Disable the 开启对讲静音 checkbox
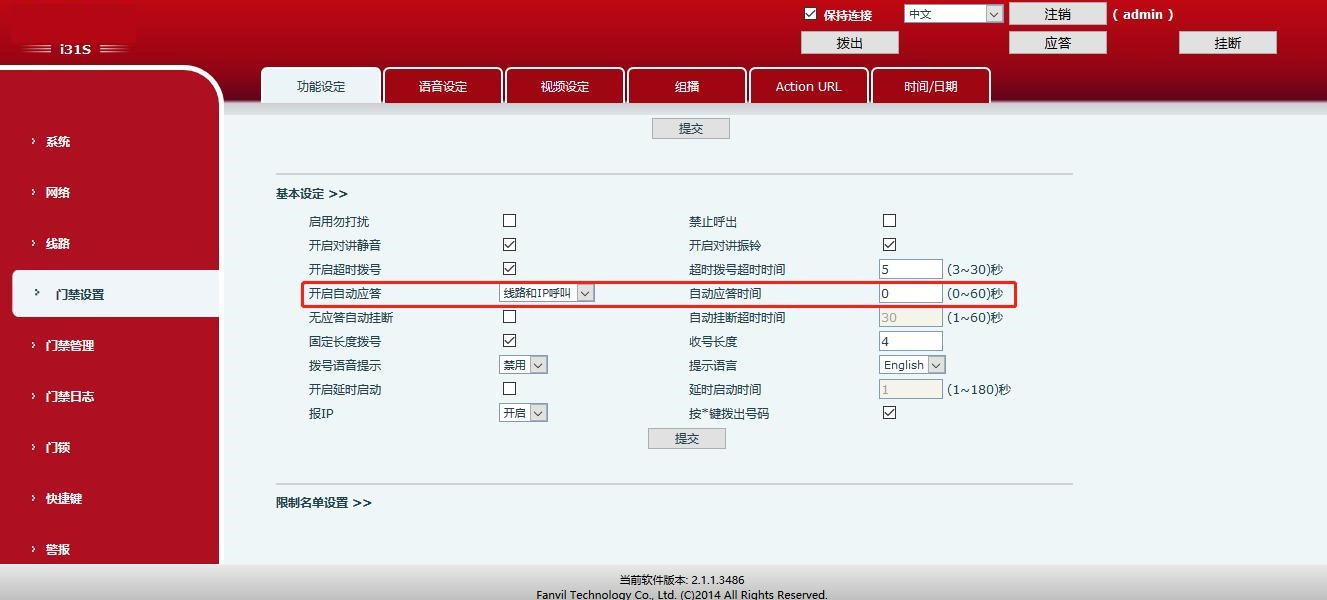1327x600 pixels. tap(509, 244)
